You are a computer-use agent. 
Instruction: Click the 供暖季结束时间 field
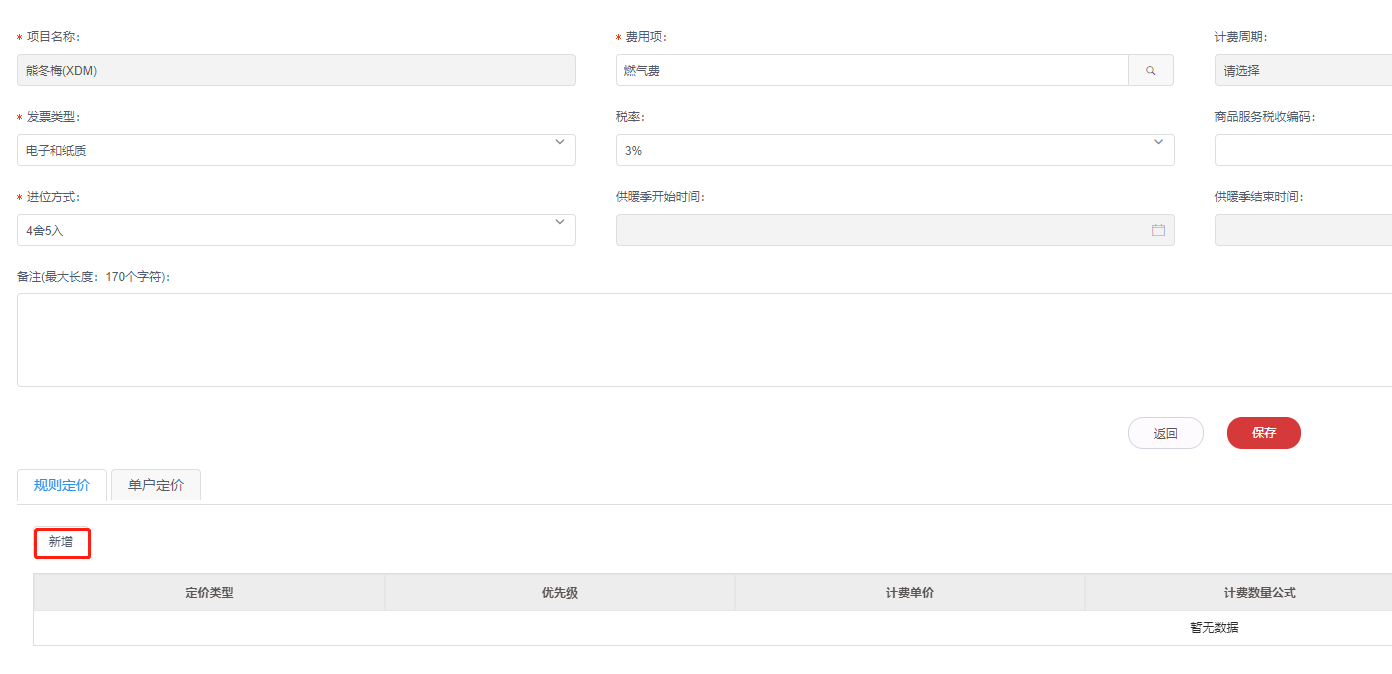pos(1302,230)
